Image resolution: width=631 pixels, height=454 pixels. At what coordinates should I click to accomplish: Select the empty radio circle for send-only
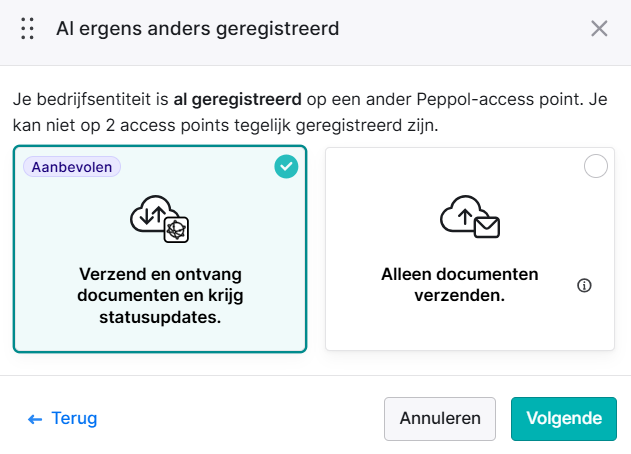596,166
